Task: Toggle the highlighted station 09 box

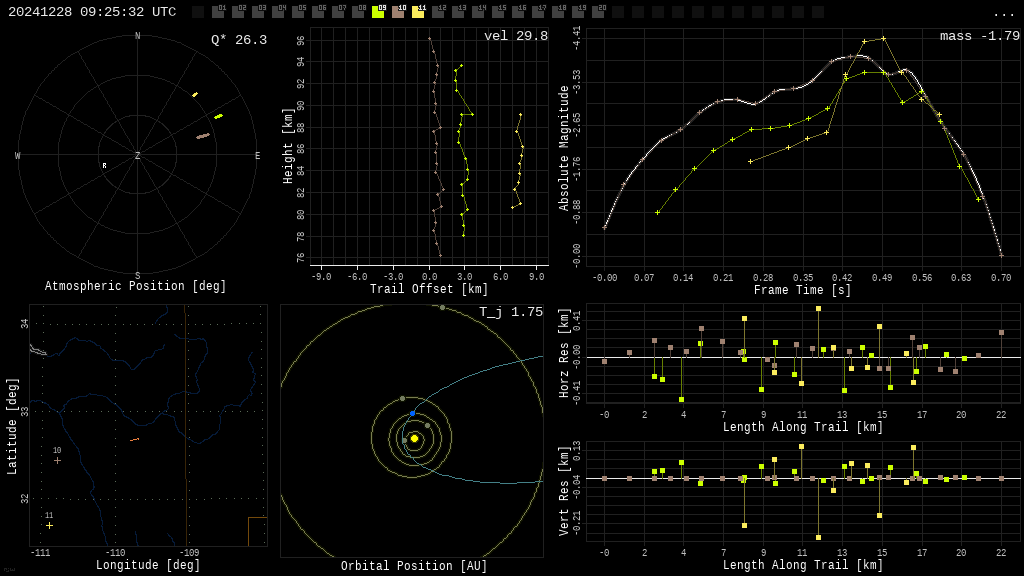Action: 378,12
